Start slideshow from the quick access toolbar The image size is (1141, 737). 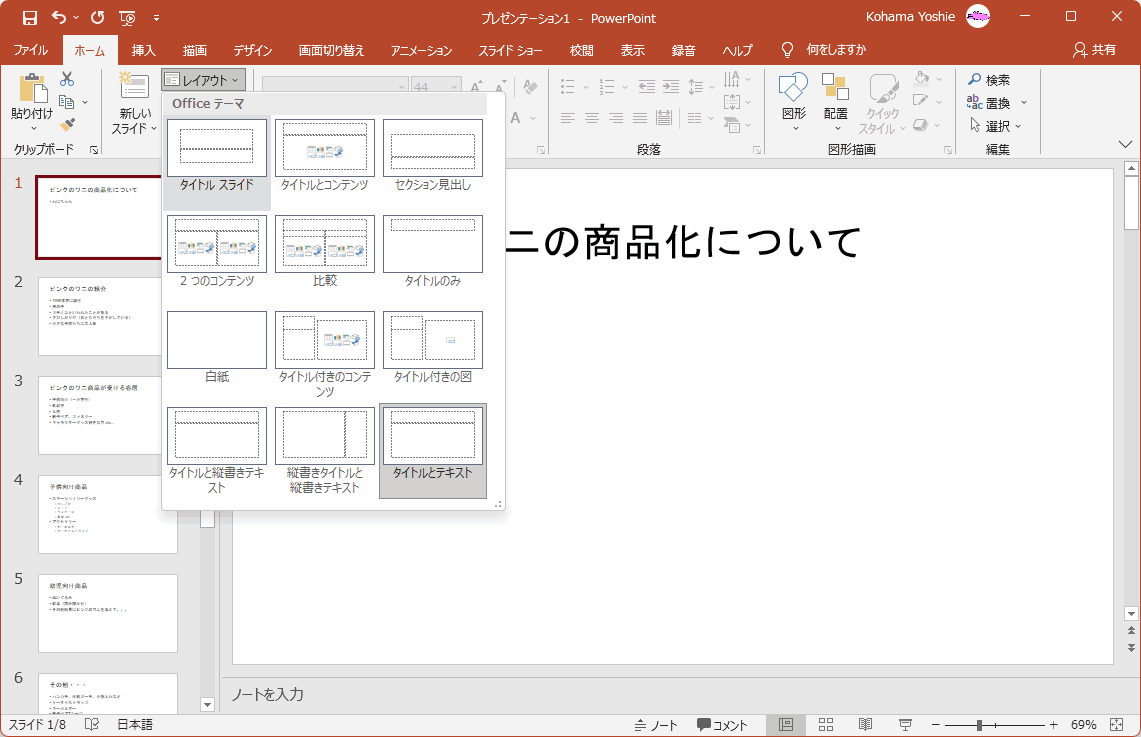[x=127, y=17]
